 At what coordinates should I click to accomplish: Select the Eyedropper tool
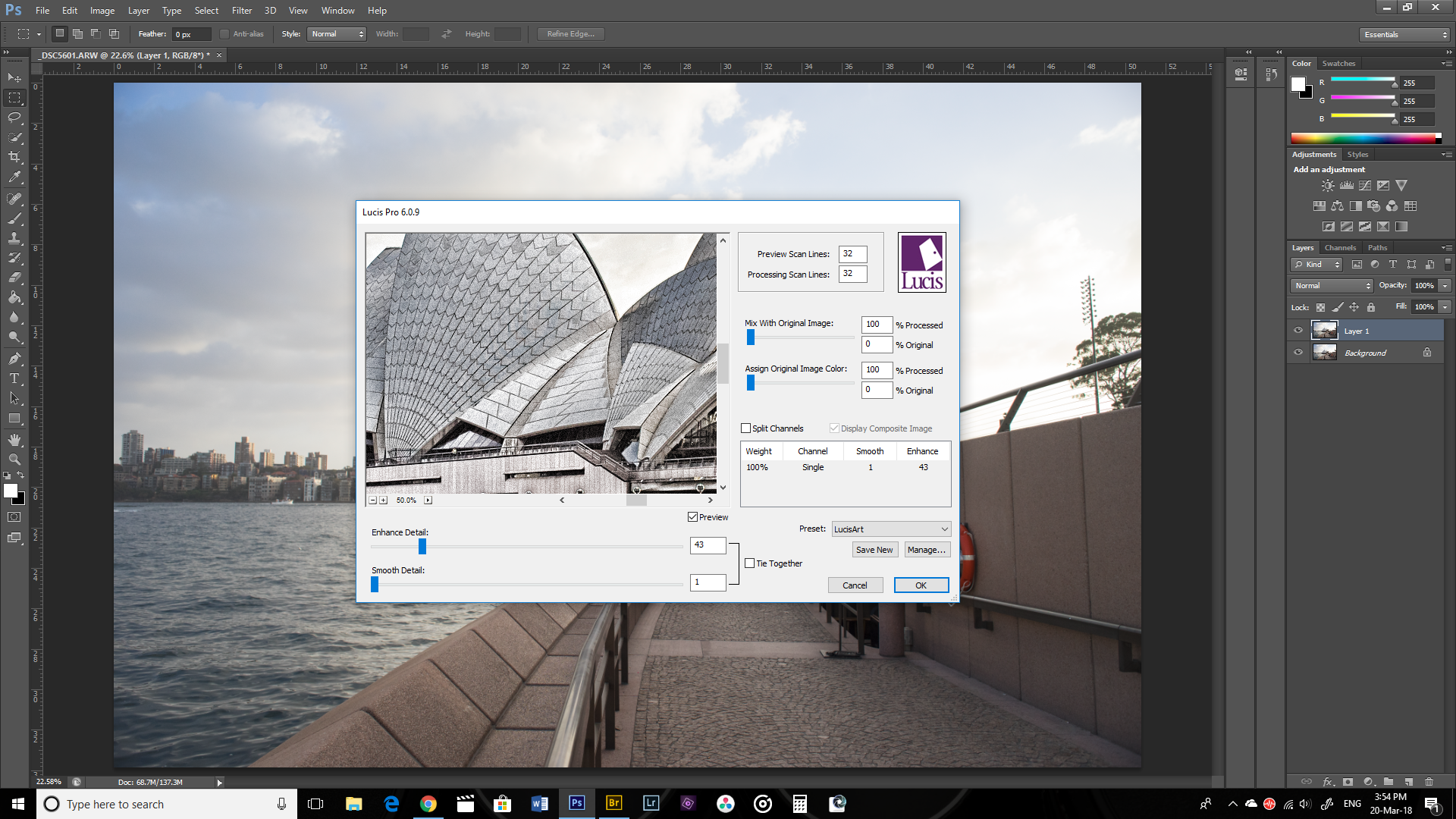pyautogui.click(x=14, y=176)
